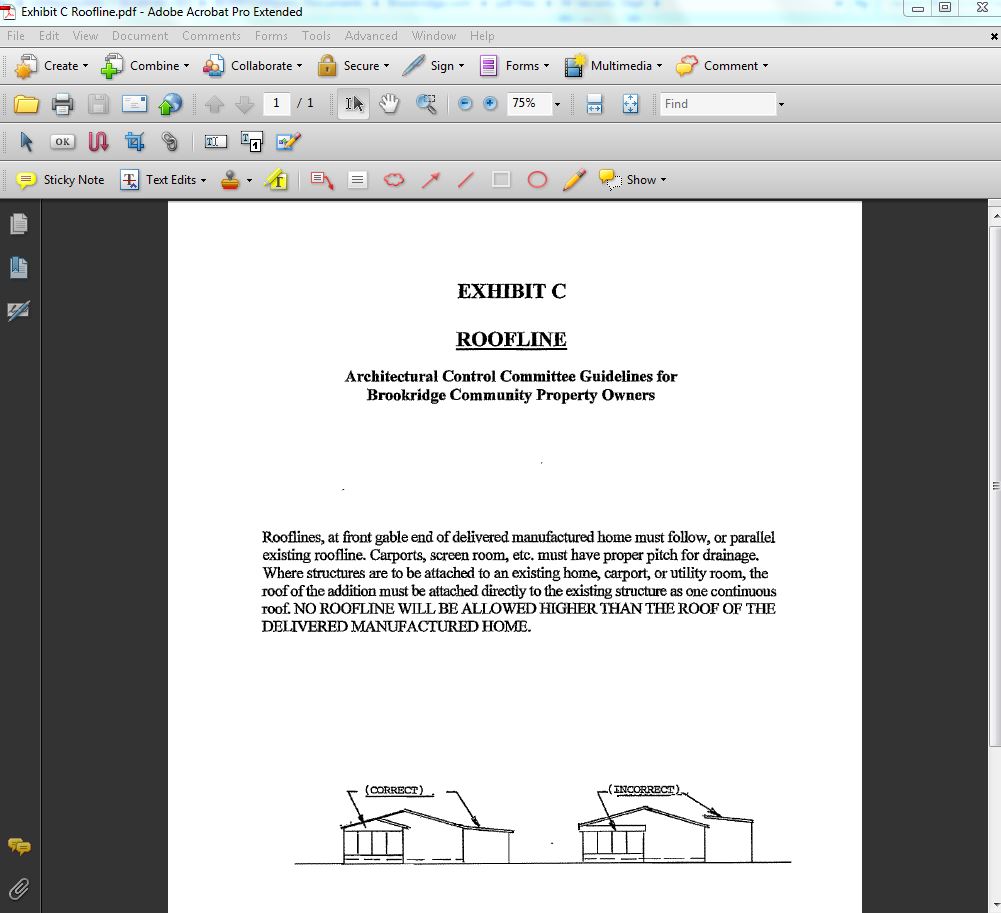This screenshot has height=913, width=1001.
Task: Open the File menu
Action: (x=16, y=36)
